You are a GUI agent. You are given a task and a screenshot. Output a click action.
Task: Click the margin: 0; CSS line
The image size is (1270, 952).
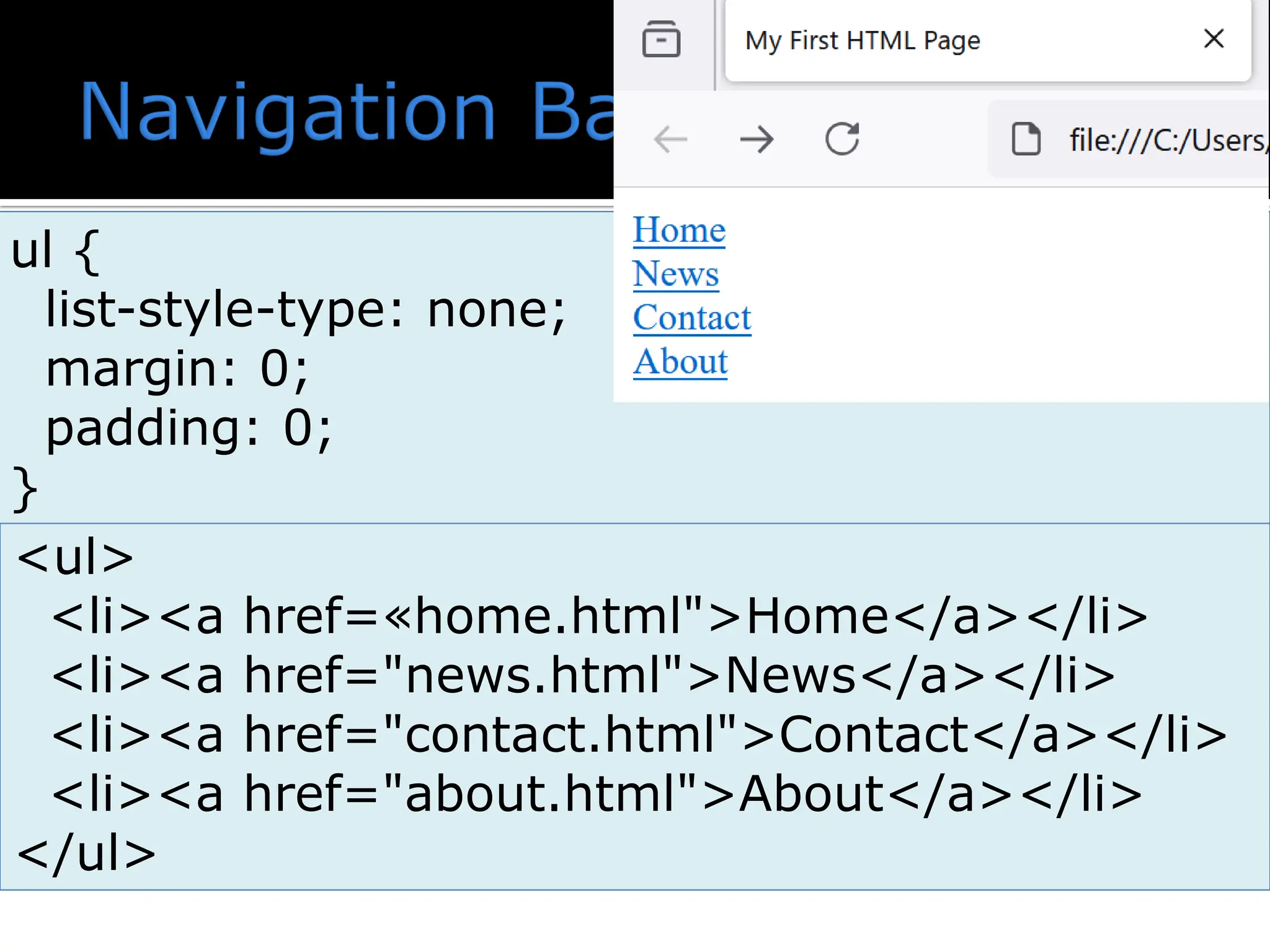pyautogui.click(x=177, y=369)
